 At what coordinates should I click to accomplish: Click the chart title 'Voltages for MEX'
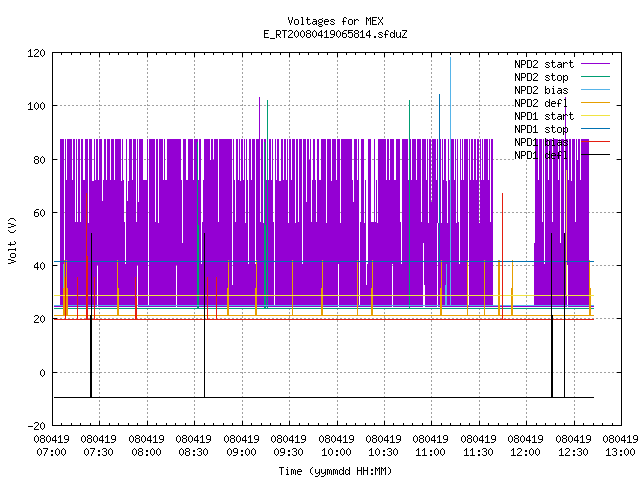point(335,21)
